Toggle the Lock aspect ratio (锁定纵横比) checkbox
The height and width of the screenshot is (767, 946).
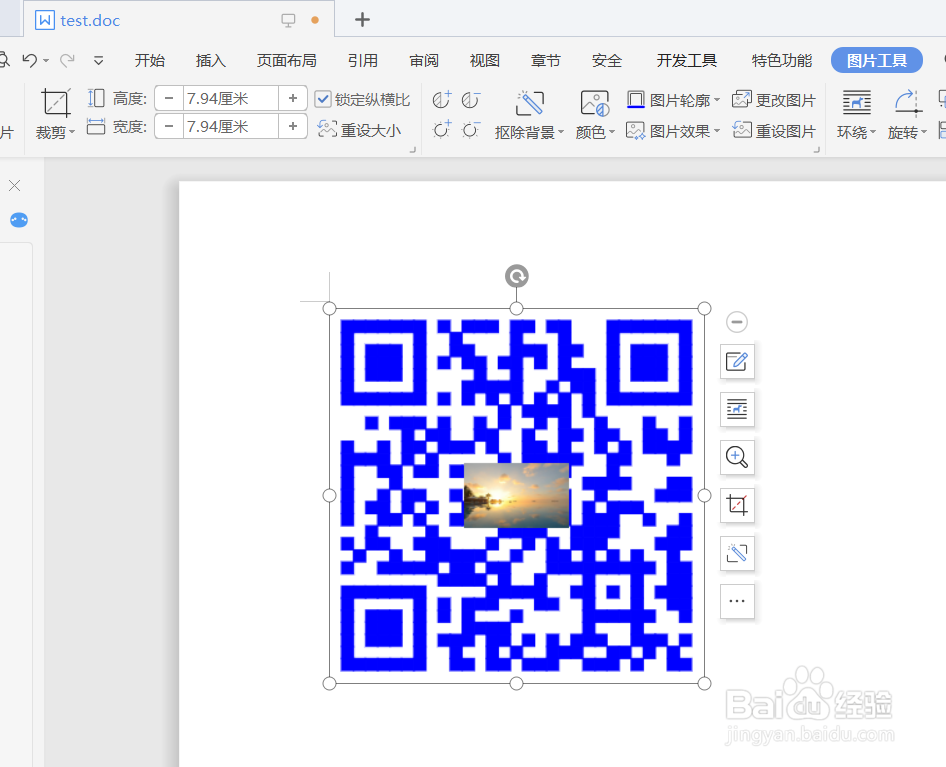coord(324,99)
